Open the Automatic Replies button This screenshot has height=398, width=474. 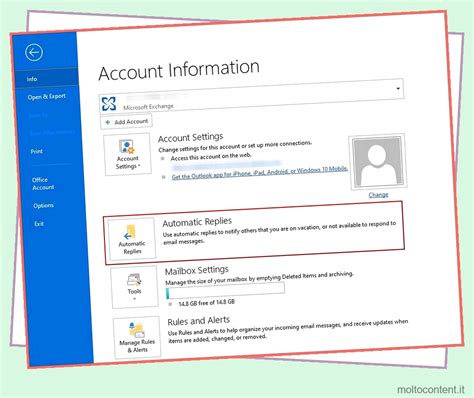point(132,239)
